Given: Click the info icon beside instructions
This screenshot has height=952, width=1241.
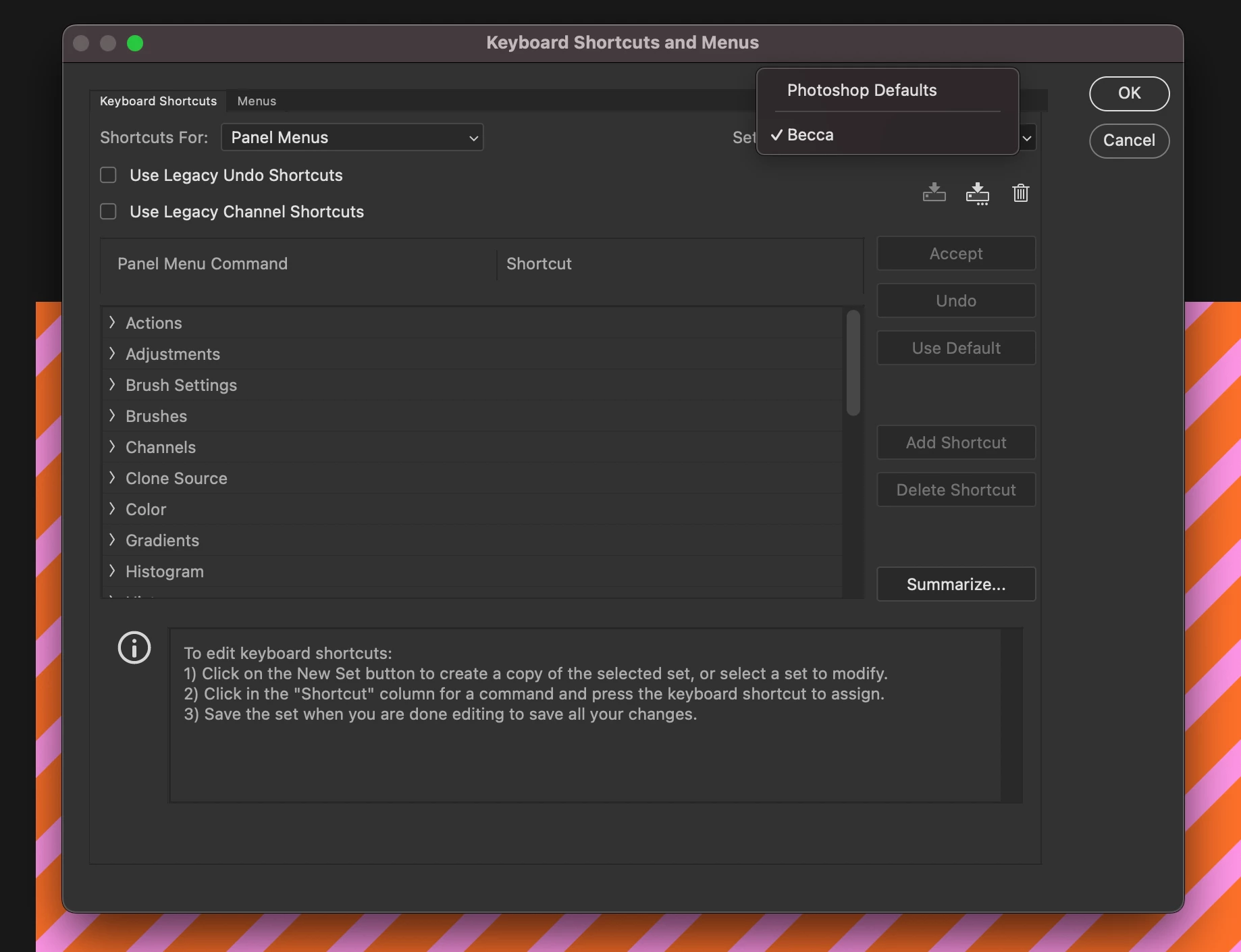Looking at the screenshot, I should click(134, 648).
